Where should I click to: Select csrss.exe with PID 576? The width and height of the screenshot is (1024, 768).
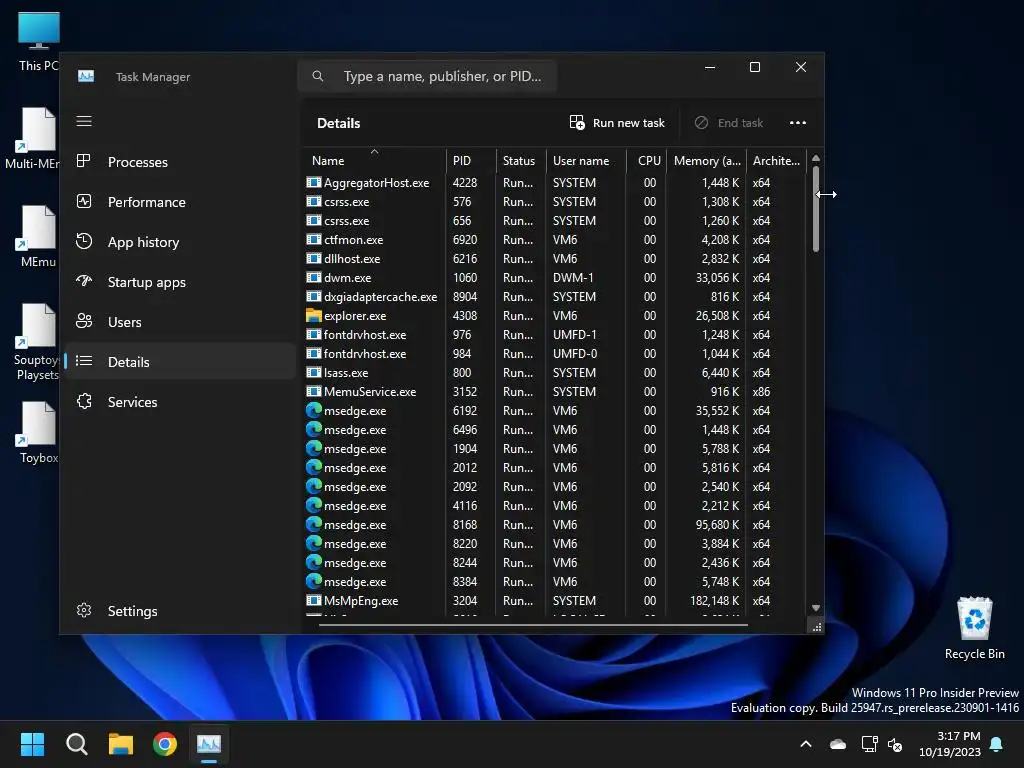pos(555,202)
